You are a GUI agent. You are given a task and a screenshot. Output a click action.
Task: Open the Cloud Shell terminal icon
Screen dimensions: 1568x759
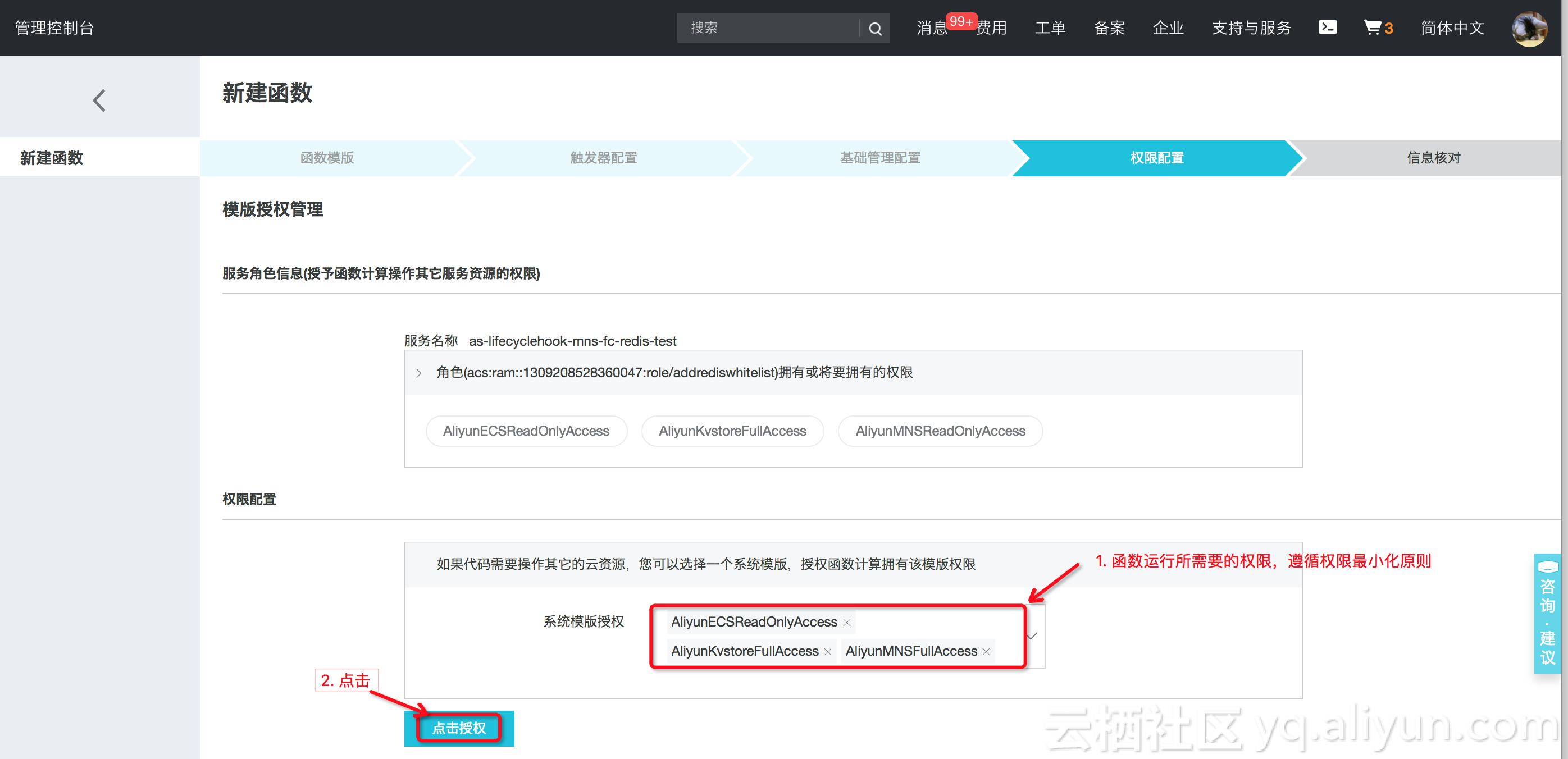pyautogui.click(x=1328, y=28)
